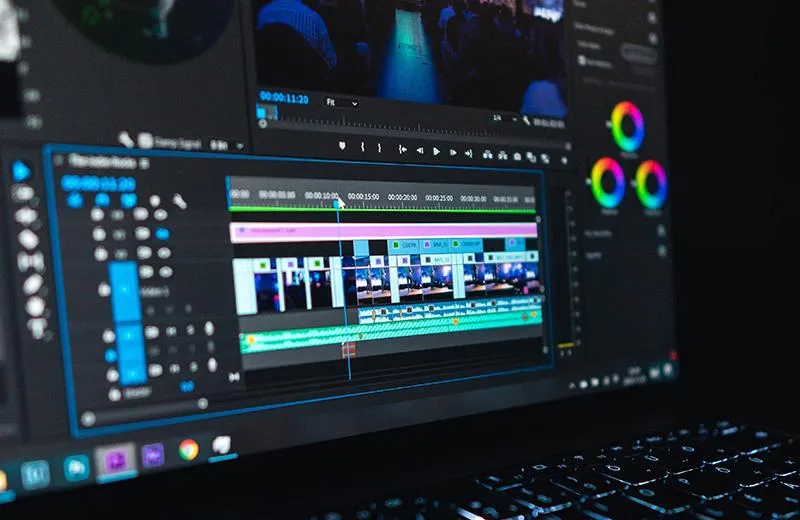The image size is (800, 520).
Task: Select the Pen tool
Action: pyautogui.click(x=33, y=285)
